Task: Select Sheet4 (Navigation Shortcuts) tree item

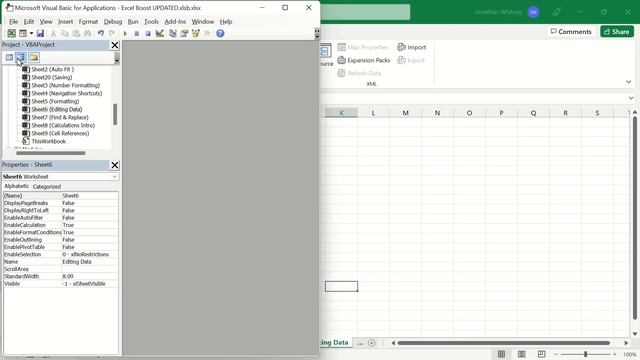Action: click(67, 93)
